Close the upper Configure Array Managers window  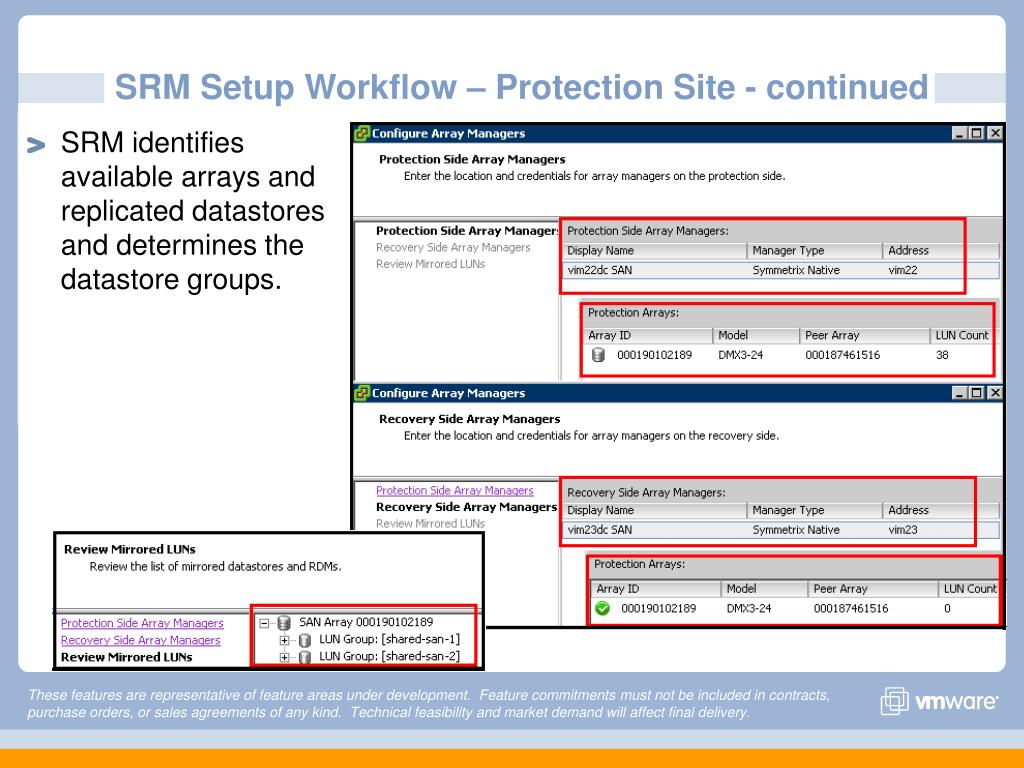[x=995, y=133]
